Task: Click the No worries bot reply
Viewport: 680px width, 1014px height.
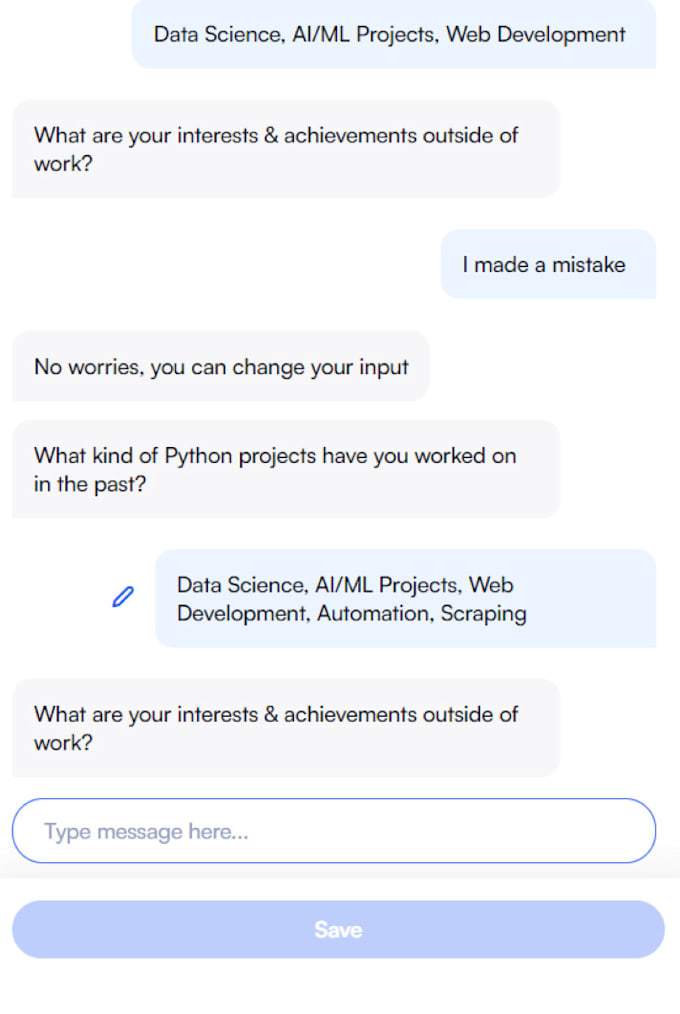Action: 220,367
